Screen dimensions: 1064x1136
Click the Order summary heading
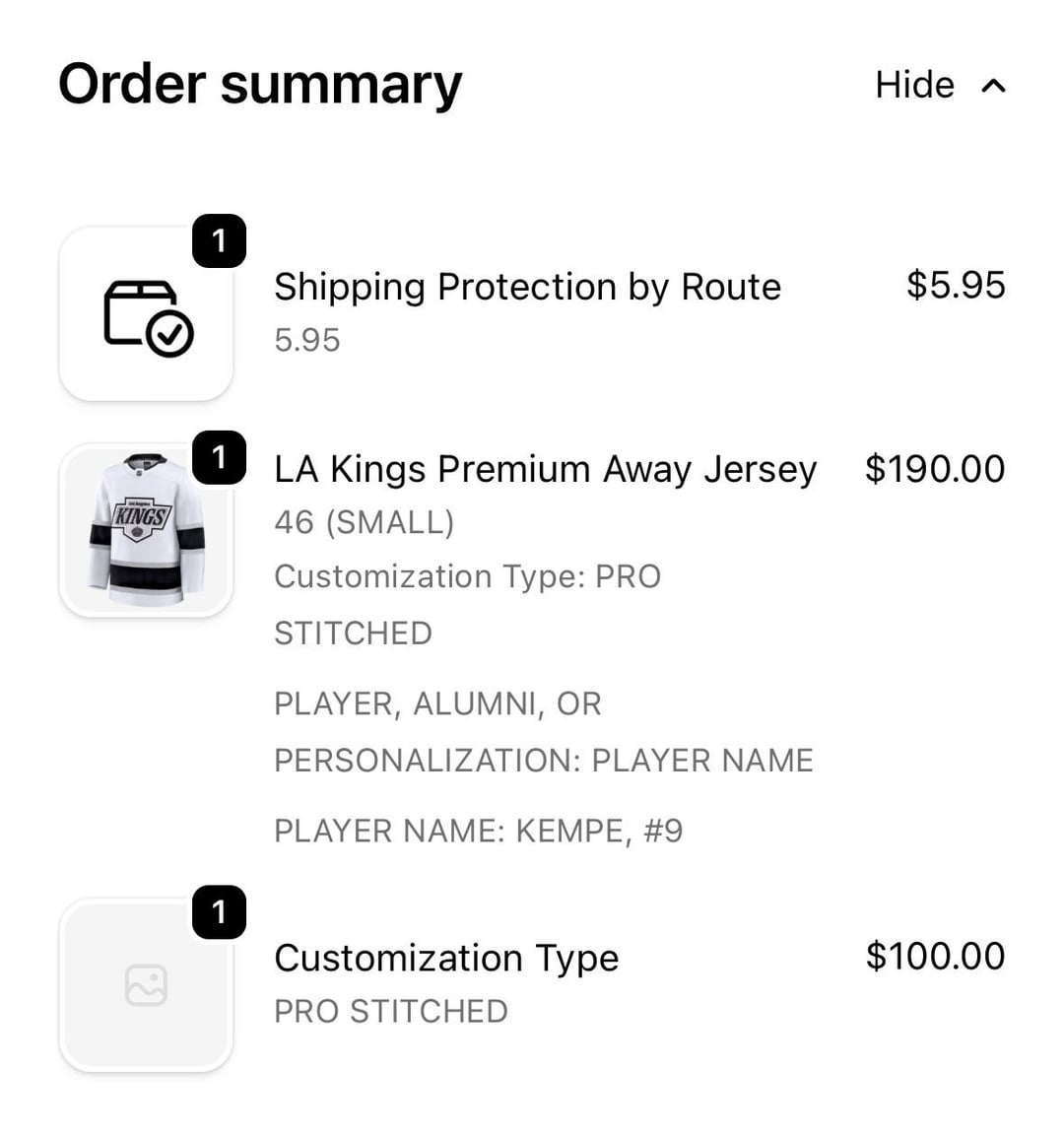click(x=260, y=84)
